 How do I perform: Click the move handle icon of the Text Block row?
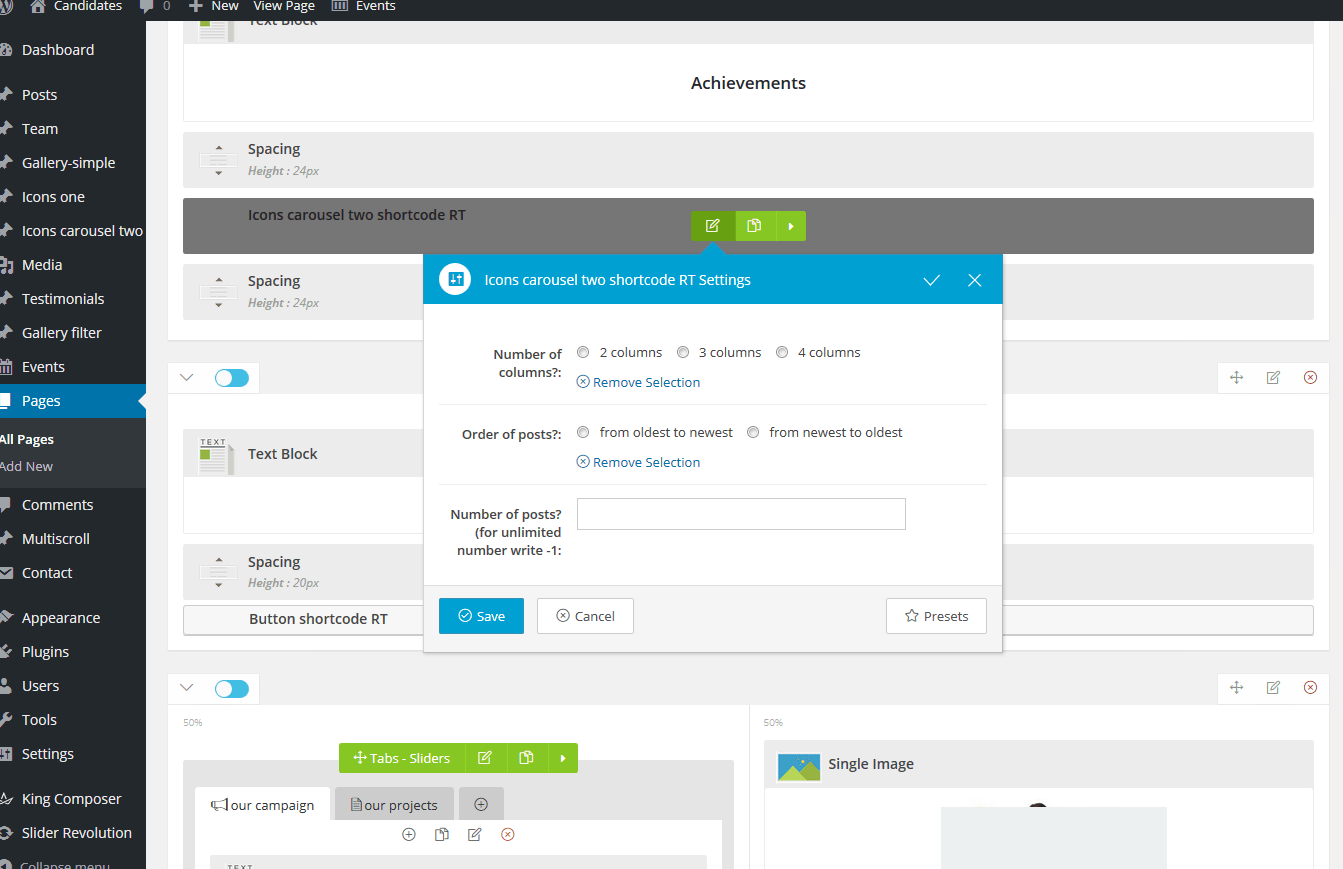[1236, 377]
